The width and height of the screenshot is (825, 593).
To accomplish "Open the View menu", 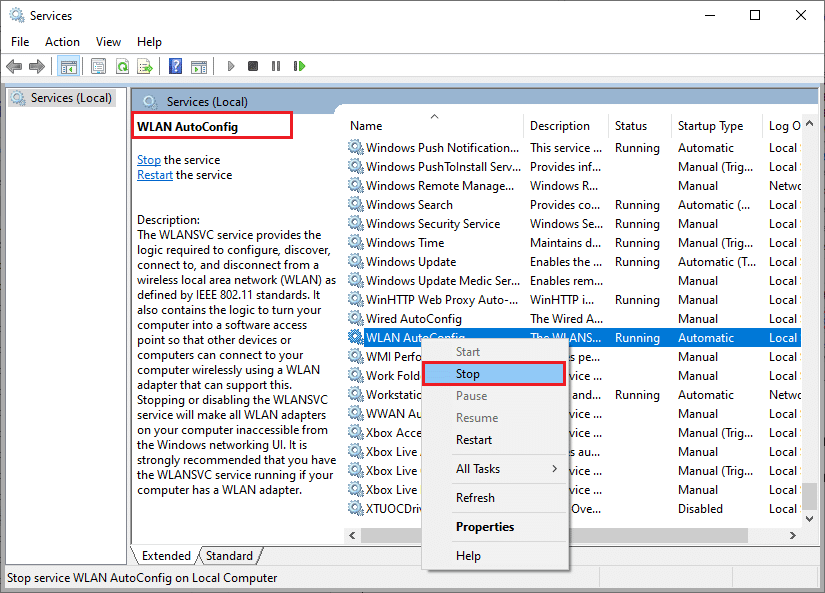I will coord(108,42).
